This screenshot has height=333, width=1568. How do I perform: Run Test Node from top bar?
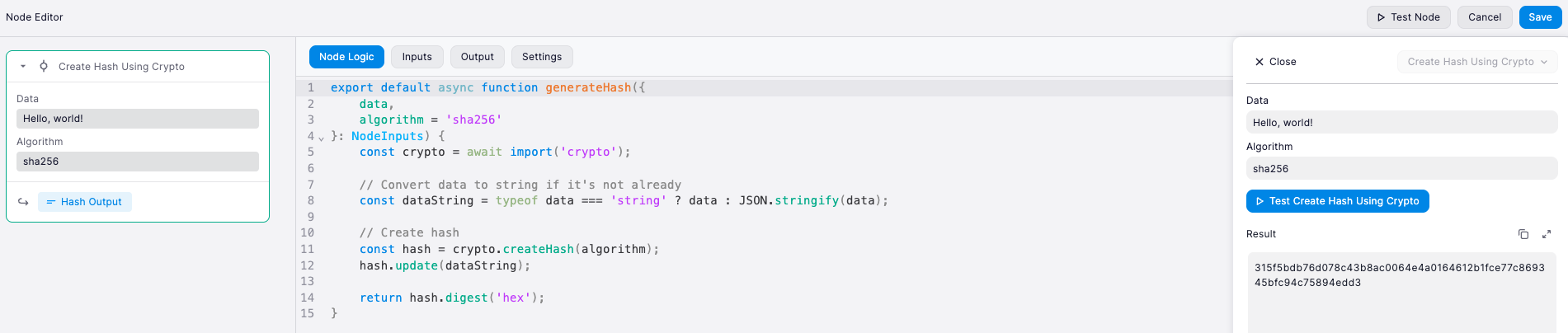point(1408,17)
